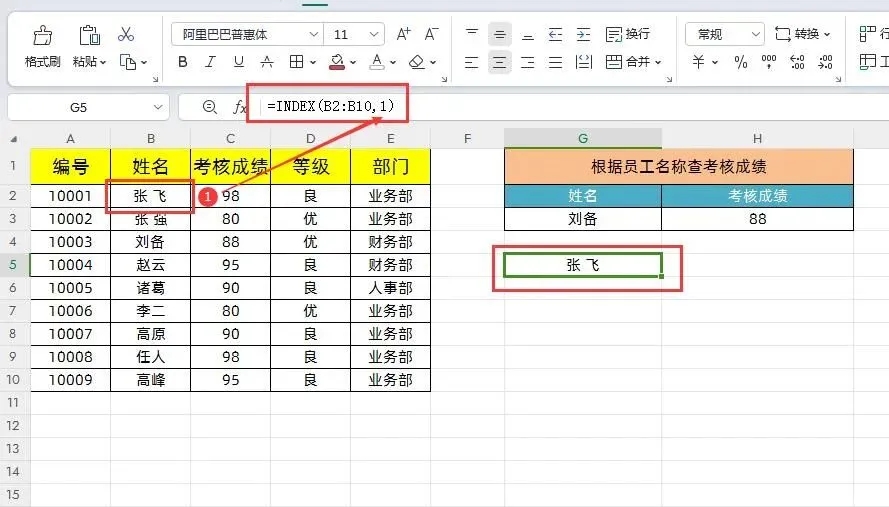Select bottom vertical alignment
Screen dimensions: 889x507
click(528, 35)
